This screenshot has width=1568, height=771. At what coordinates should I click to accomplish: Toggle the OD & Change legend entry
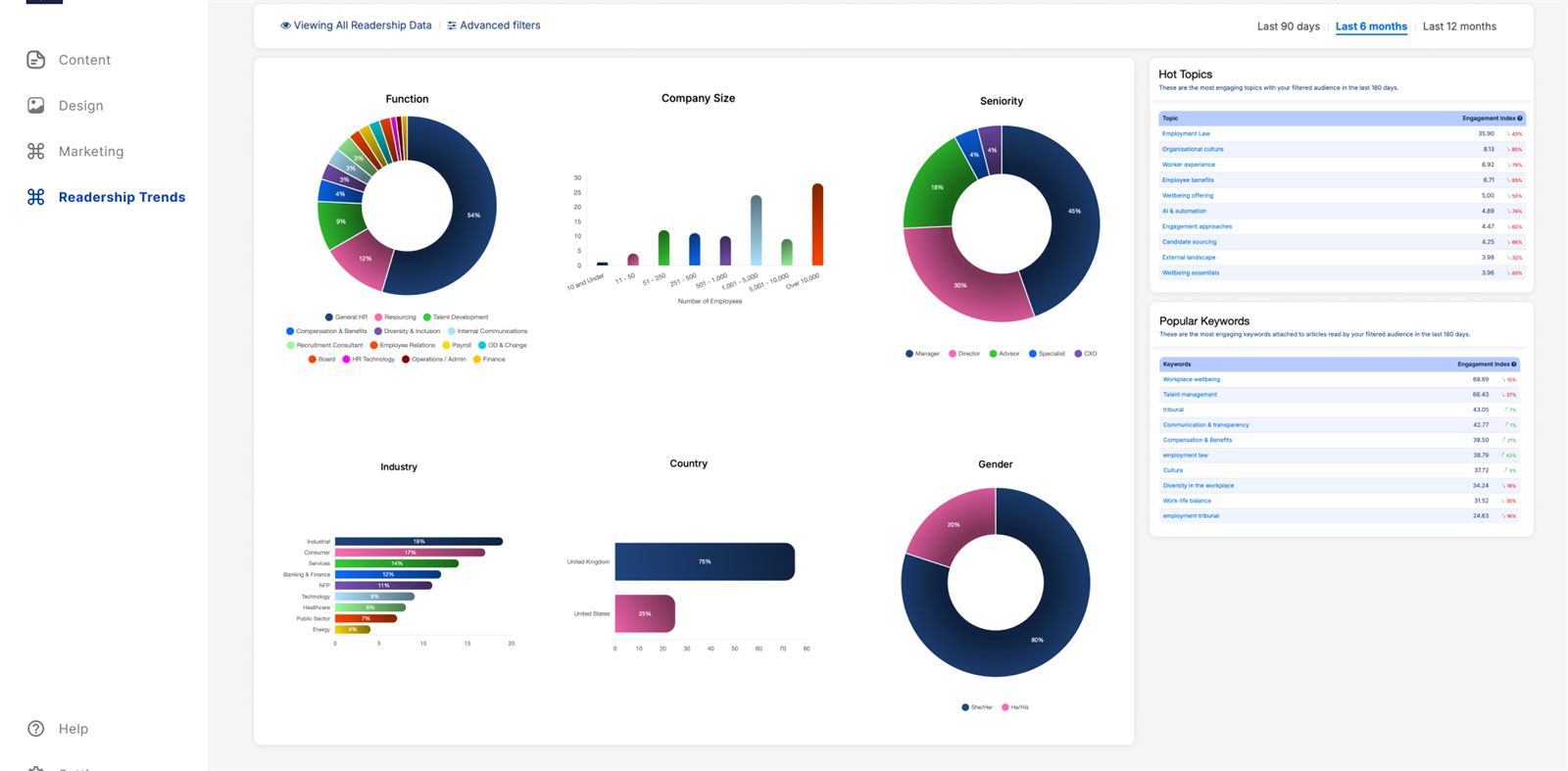pos(503,345)
